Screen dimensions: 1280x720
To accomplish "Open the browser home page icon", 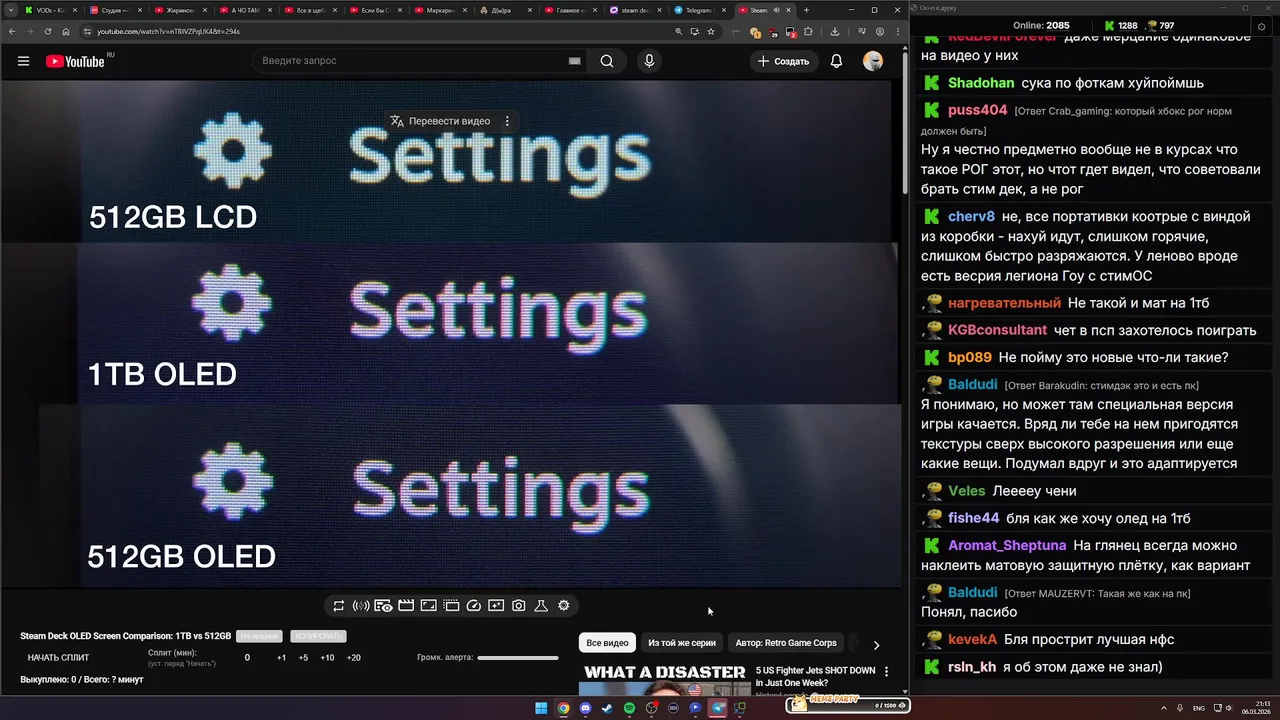I will coord(66,31).
